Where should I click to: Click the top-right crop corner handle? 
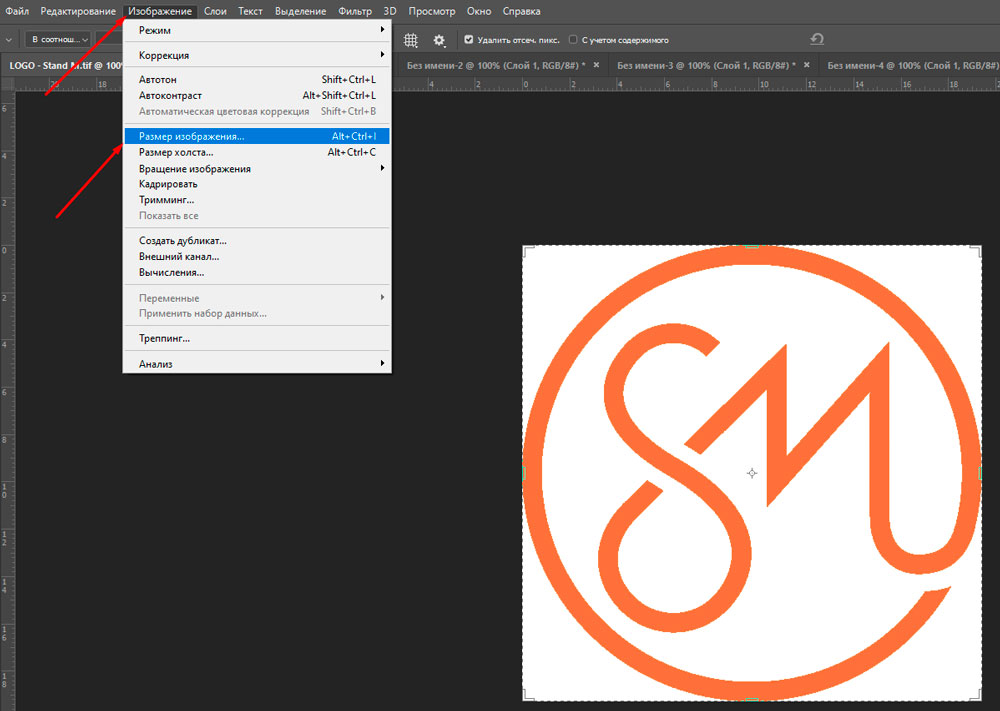pyautogui.click(x=978, y=249)
